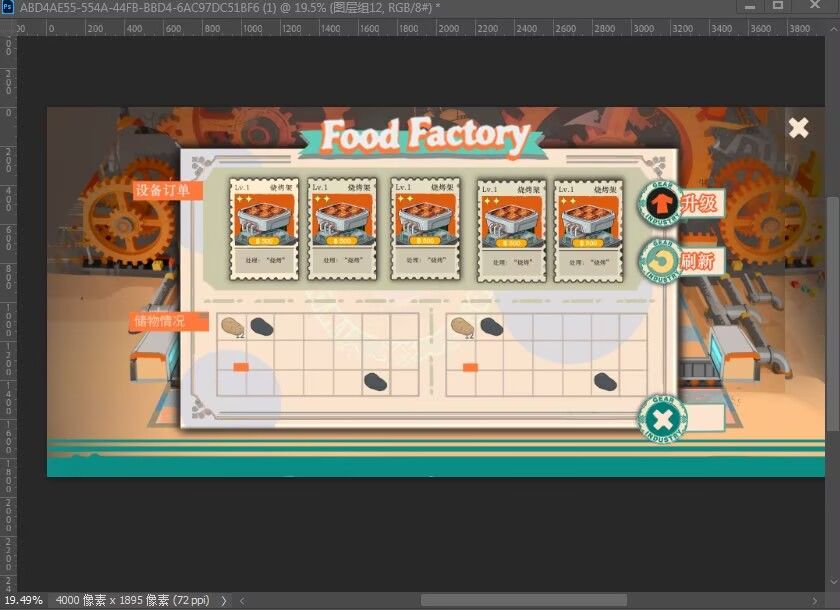The height and width of the screenshot is (610, 840).
Task: Click the ruler origin corner box
Action: click(x=8, y=28)
